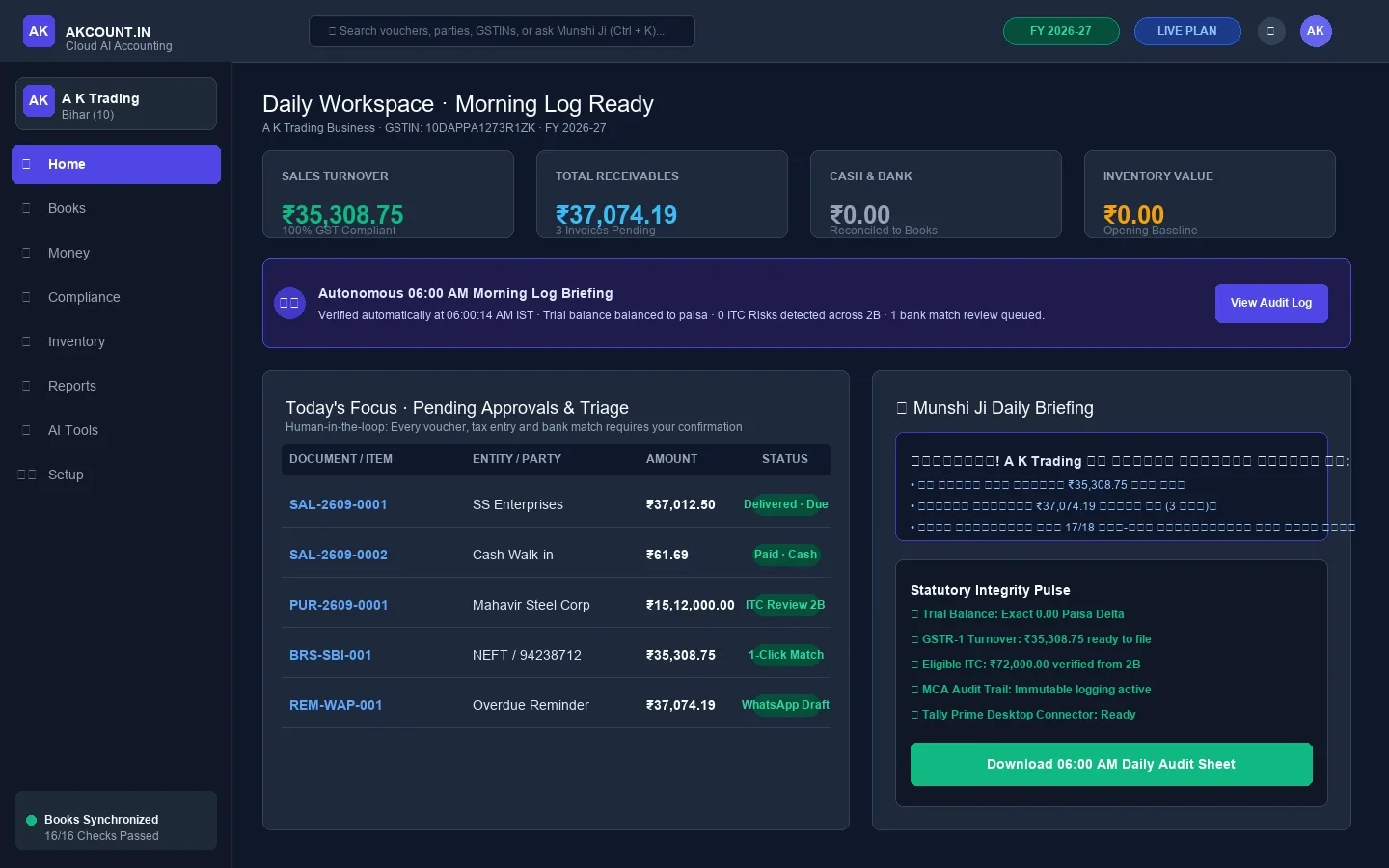Open Setup in the sidebar
Screen dimensions: 1389x868
116,475
